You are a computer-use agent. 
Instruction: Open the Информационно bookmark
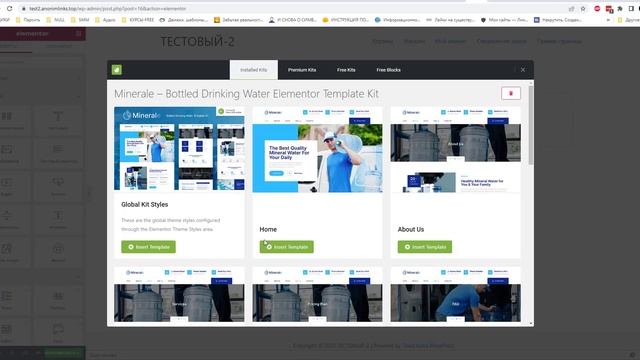click(398, 20)
